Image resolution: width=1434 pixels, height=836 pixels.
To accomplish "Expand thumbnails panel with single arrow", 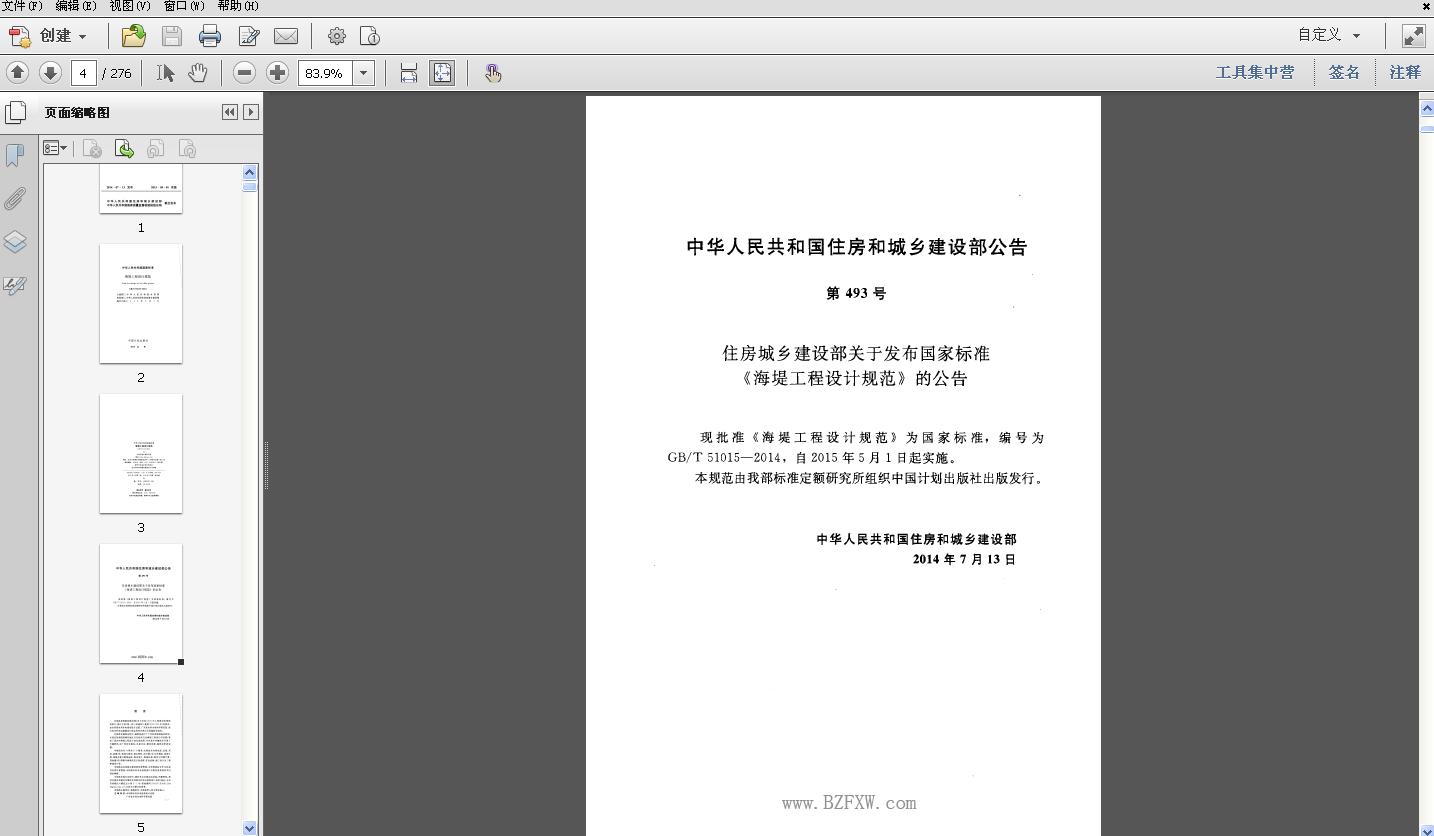I will coord(251,112).
